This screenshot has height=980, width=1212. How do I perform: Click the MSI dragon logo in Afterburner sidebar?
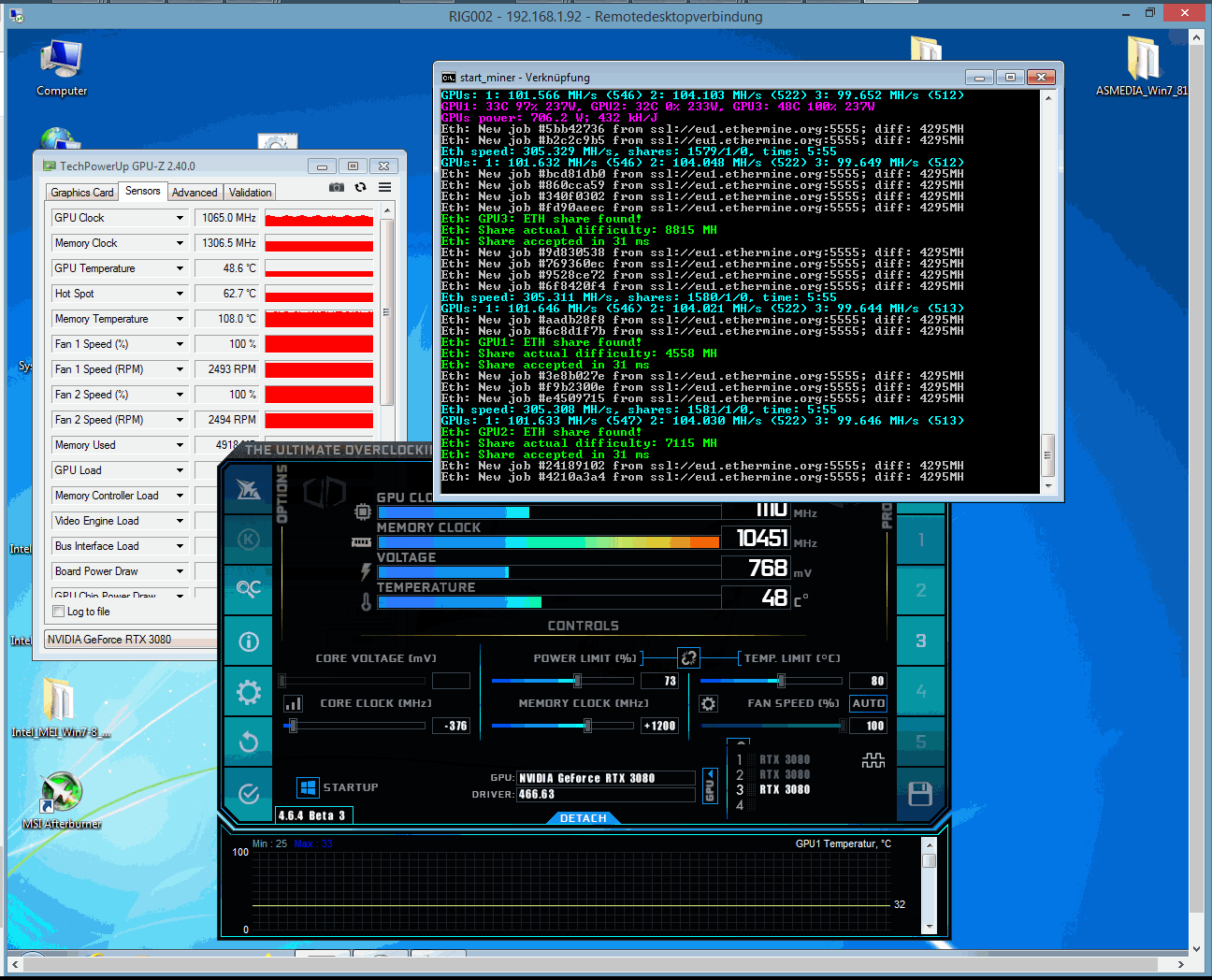(248, 488)
